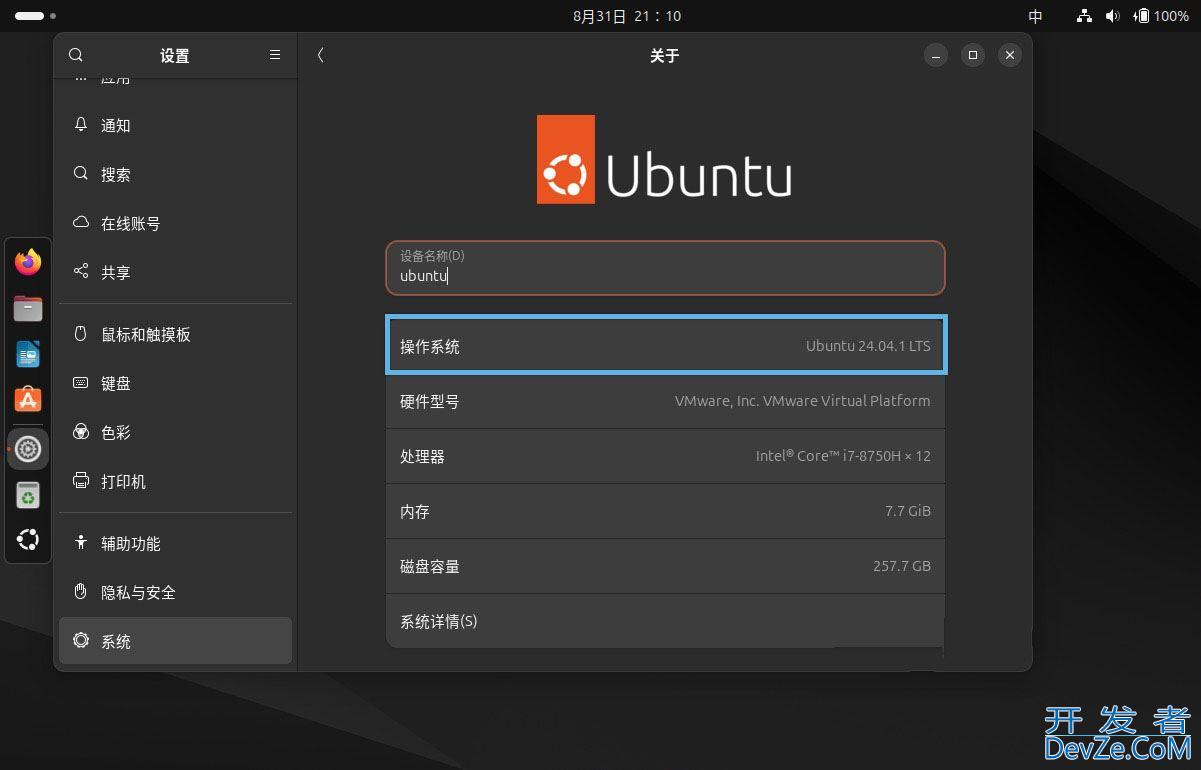The height and width of the screenshot is (770, 1201).
Task: Open the search icon in Settings header
Action: [76, 55]
